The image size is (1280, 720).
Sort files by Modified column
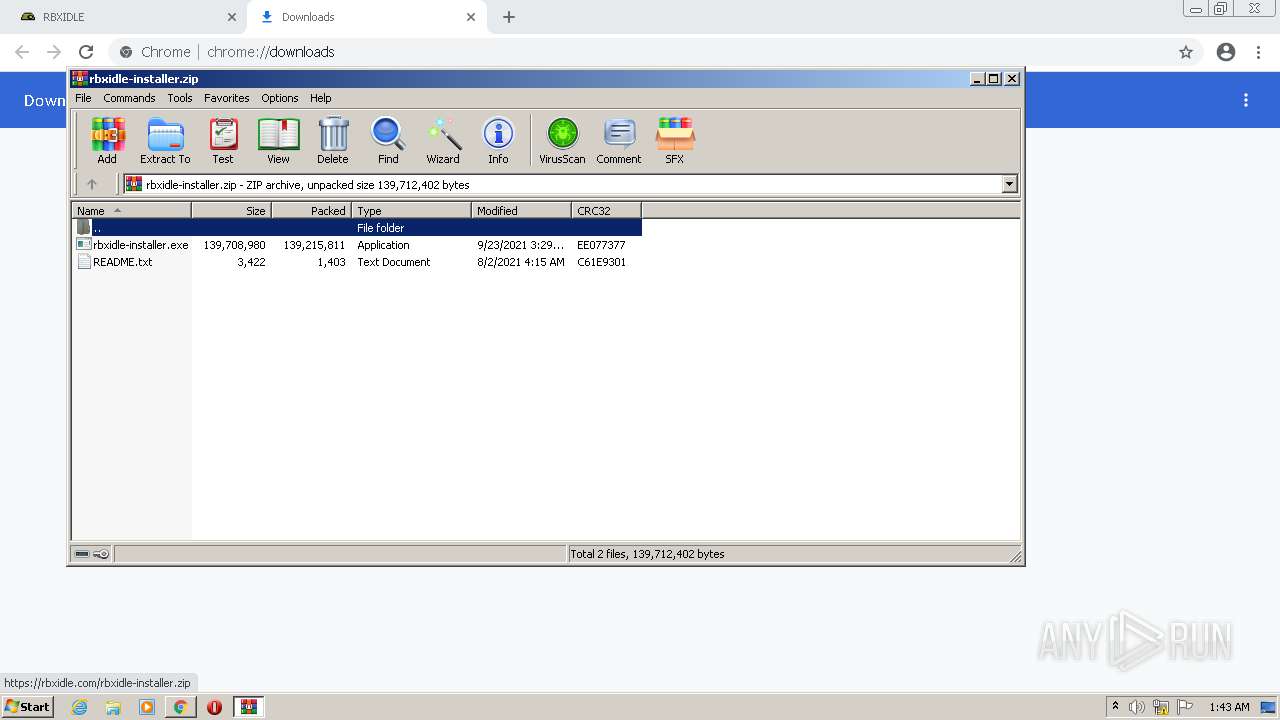click(x=522, y=210)
